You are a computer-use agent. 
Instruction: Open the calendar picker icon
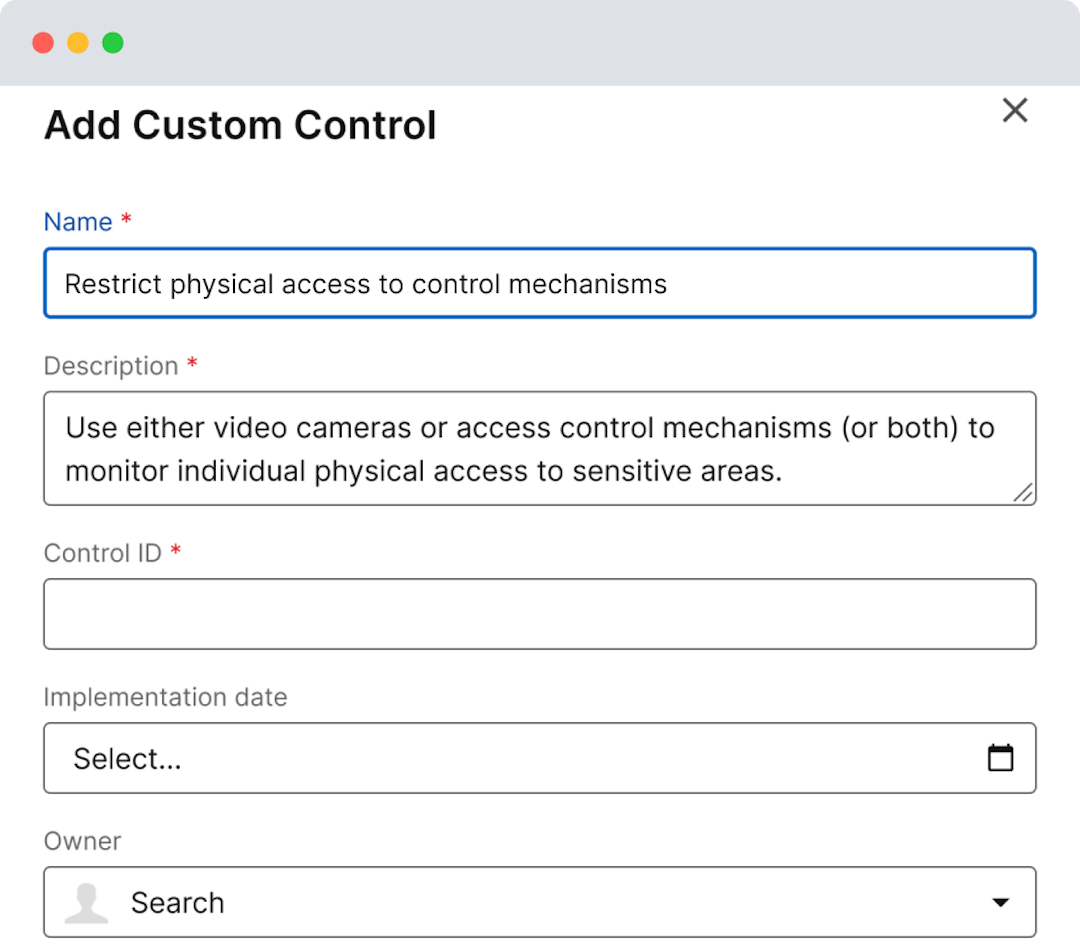[1000, 758]
